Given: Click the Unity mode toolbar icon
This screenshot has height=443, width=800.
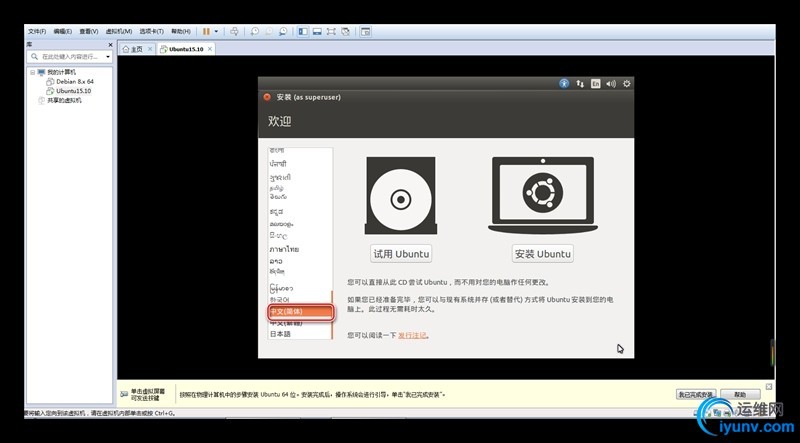Looking at the screenshot, I should pyautogui.click(x=345, y=32).
